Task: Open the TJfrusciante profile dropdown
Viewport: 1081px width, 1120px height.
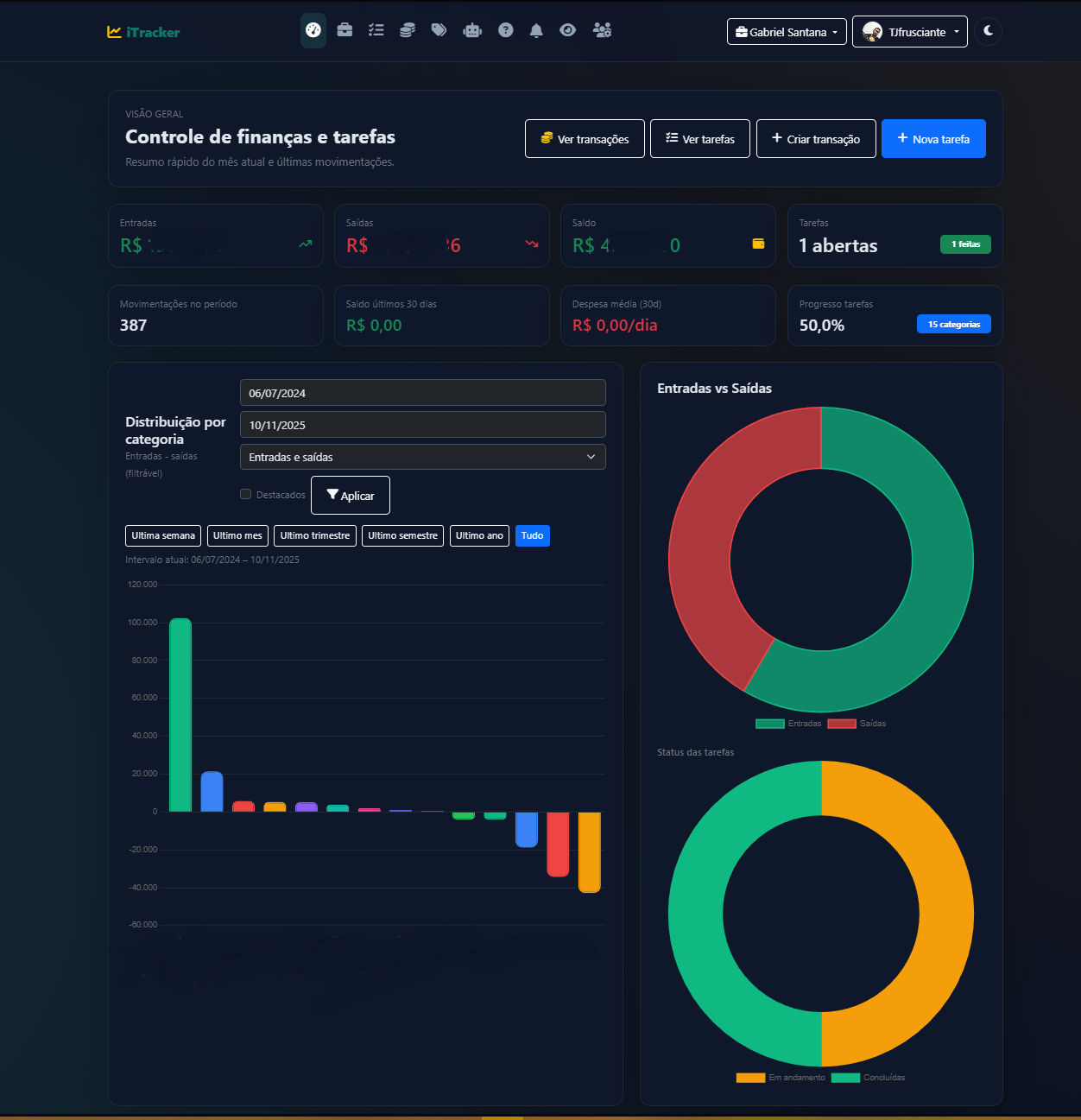Action: pyautogui.click(x=909, y=31)
